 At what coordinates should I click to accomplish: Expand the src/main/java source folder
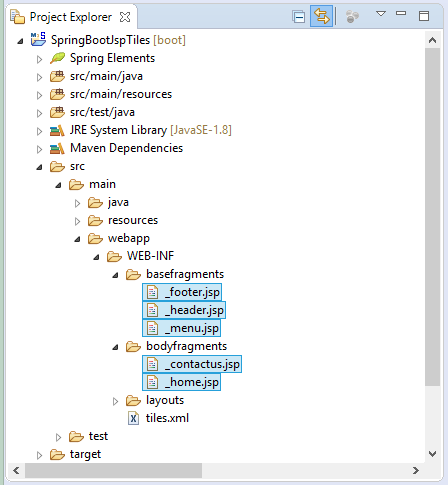pyautogui.click(x=39, y=77)
